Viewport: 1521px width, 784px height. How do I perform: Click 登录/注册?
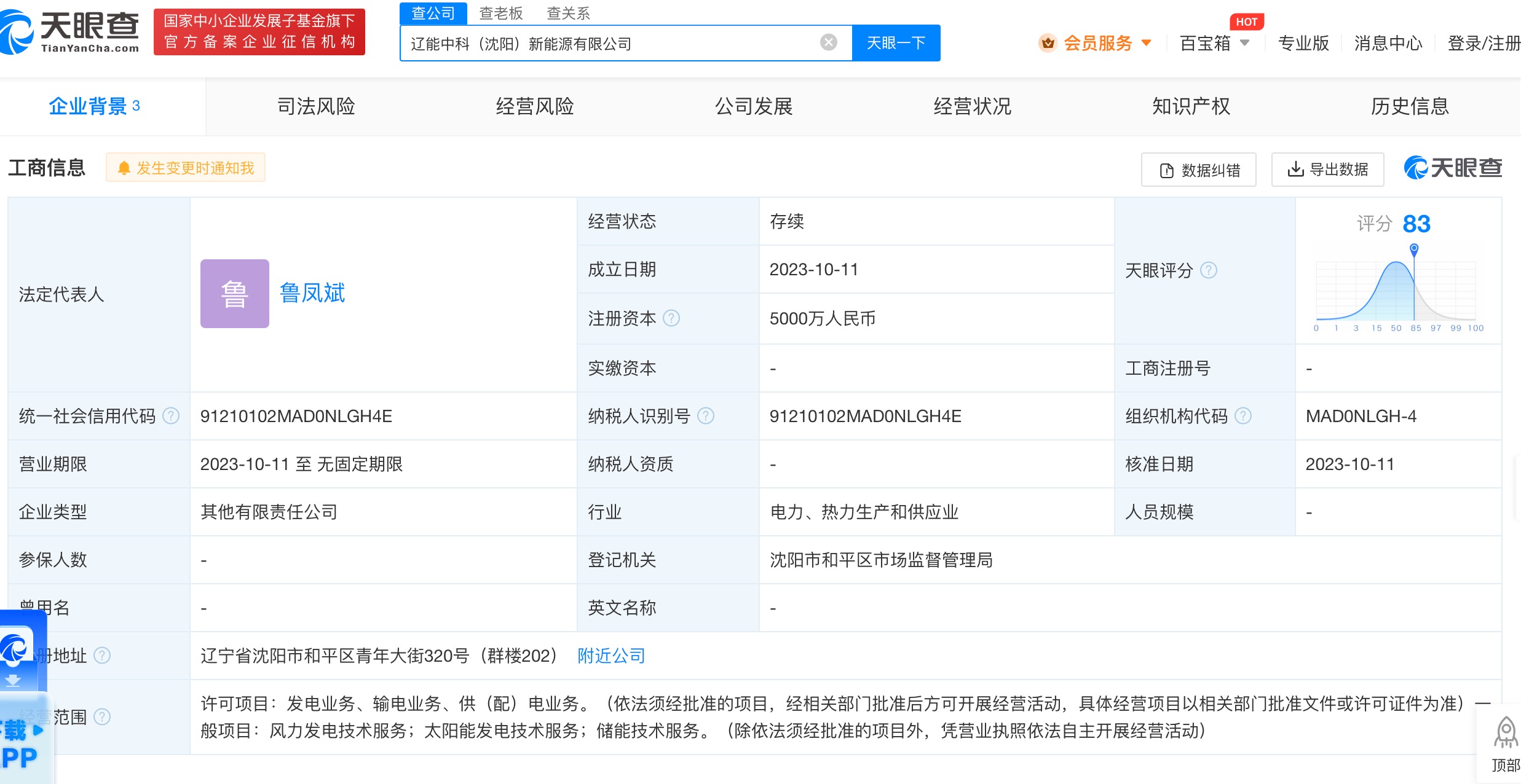click(x=1484, y=43)
